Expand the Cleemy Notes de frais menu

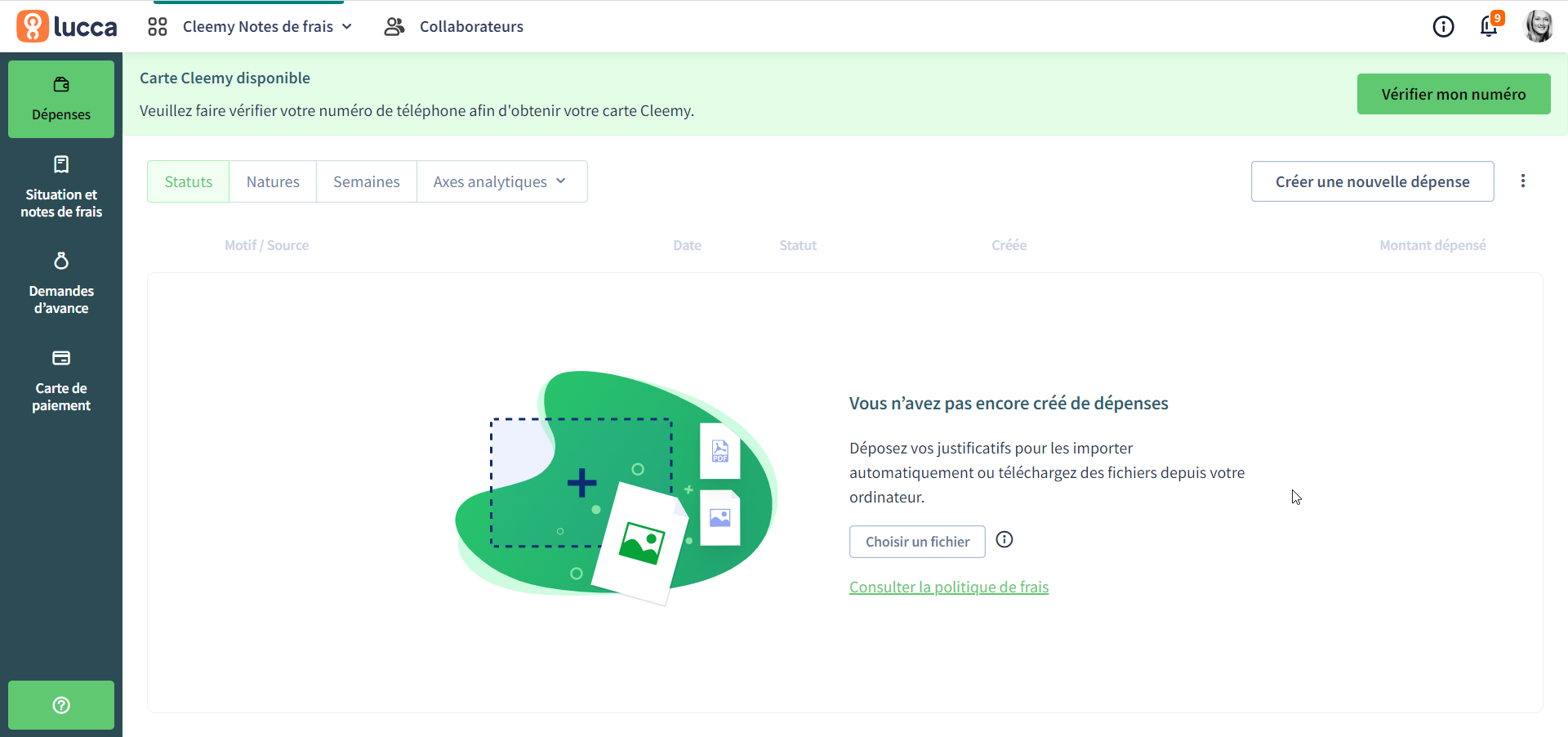pyautogui.click(x=267, y=27)
